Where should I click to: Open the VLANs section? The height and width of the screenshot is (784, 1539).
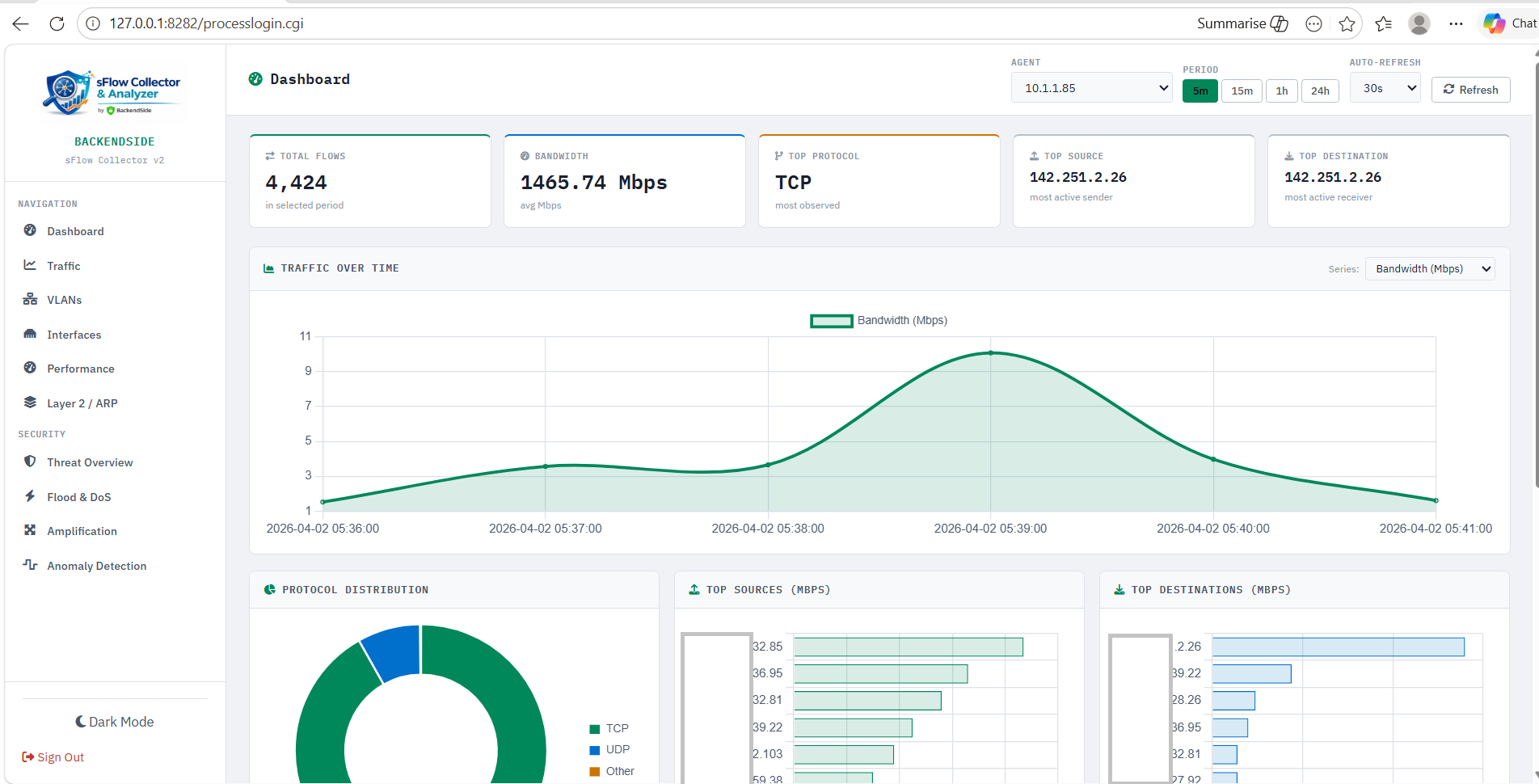point(65,300)
